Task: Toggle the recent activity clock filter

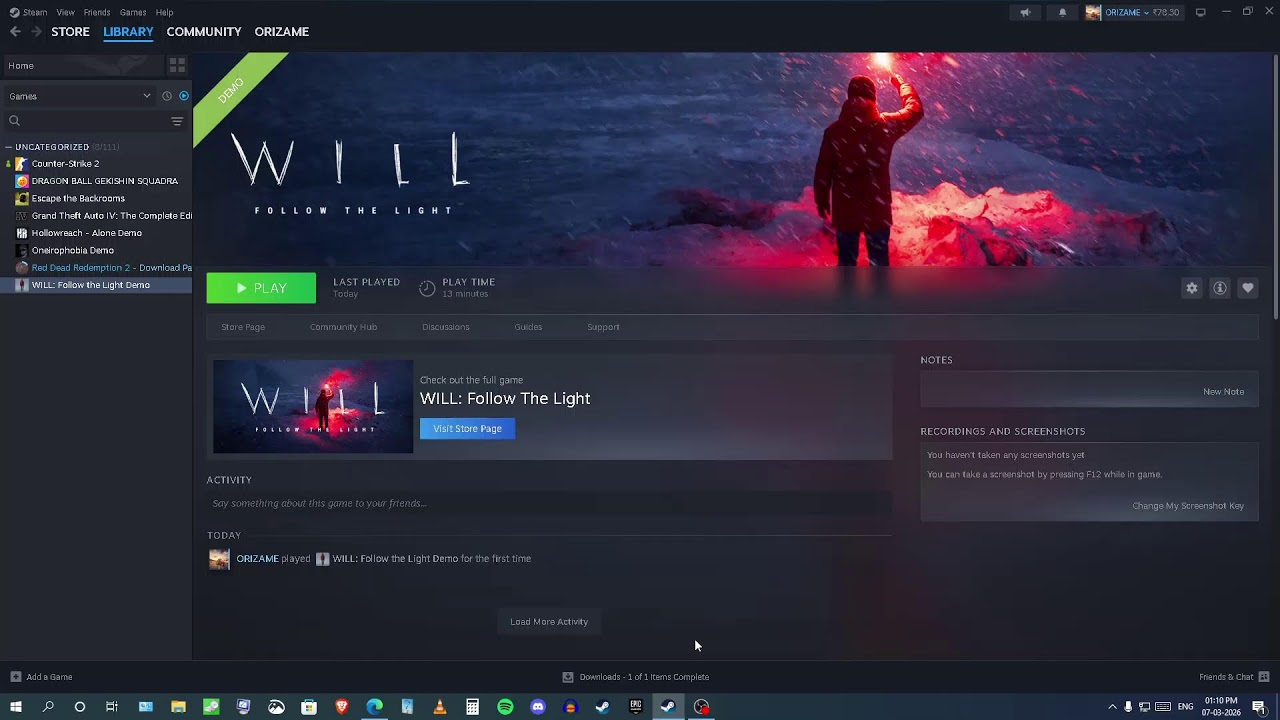Action: point(167,96)
